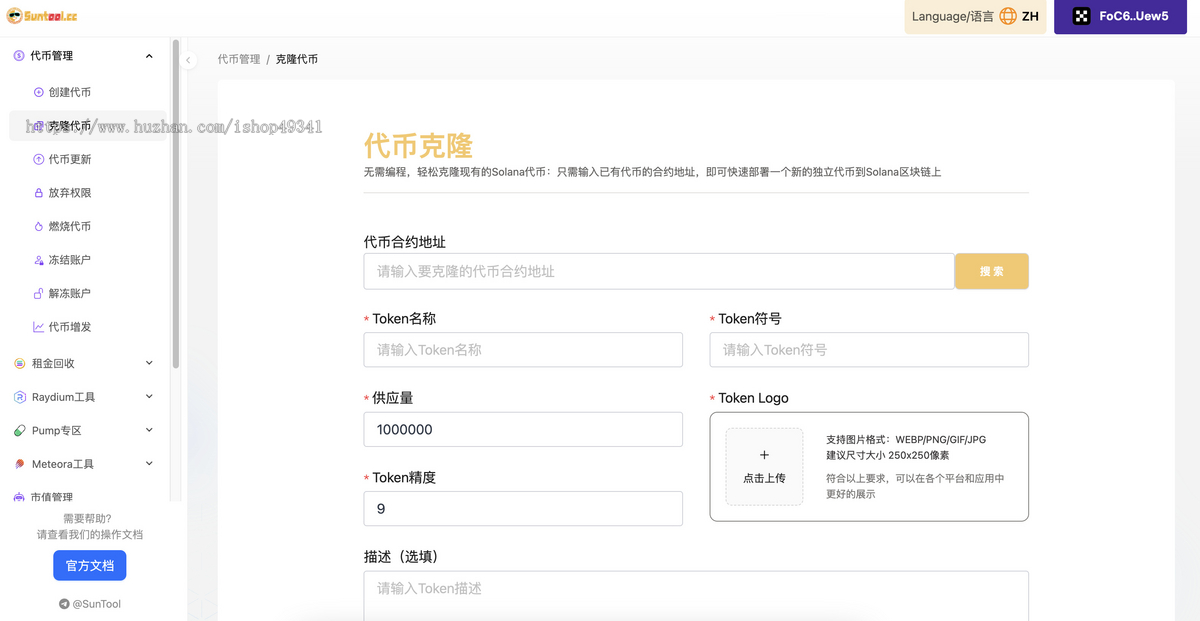Click the 燃烧代币 flame icon
The height and width of the screenshot is (621, 1200).
click(x=39, y=226)
